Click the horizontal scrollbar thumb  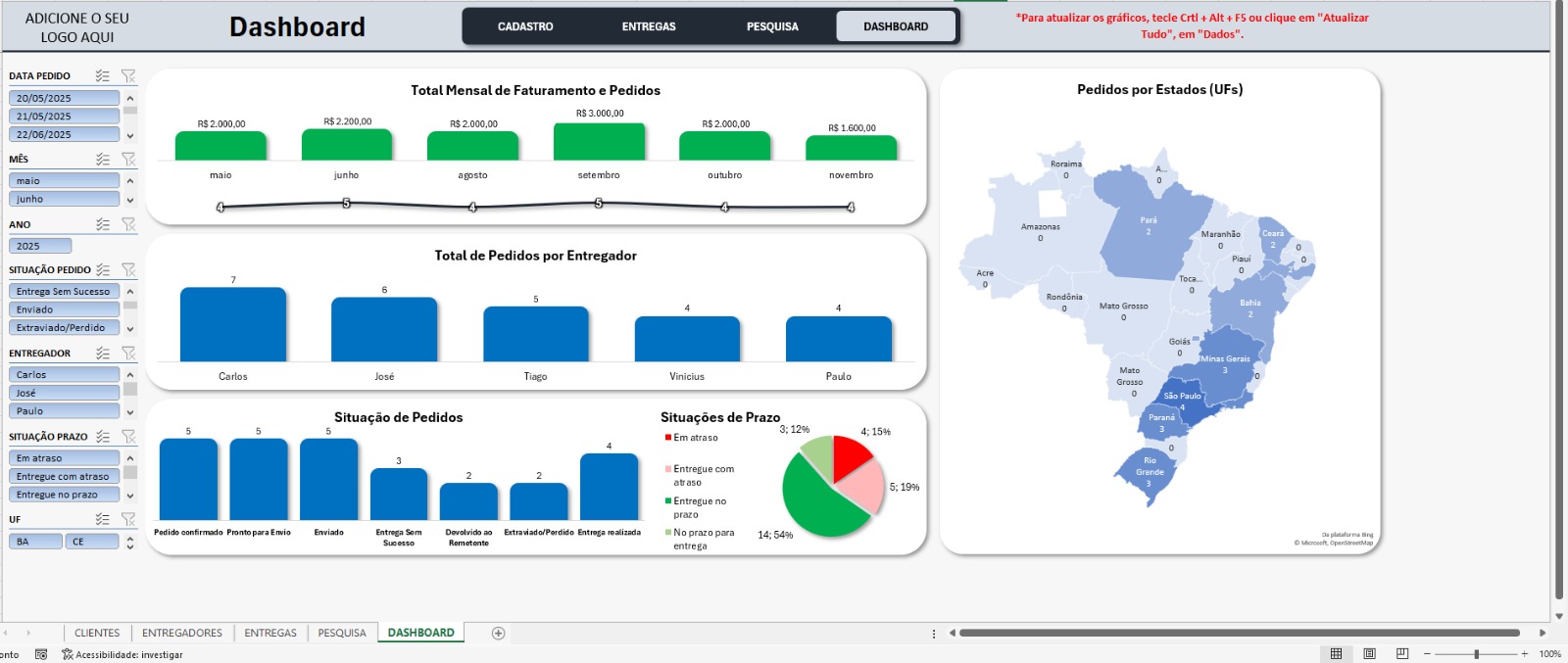pyautogui.click(x=1239, y=633)
